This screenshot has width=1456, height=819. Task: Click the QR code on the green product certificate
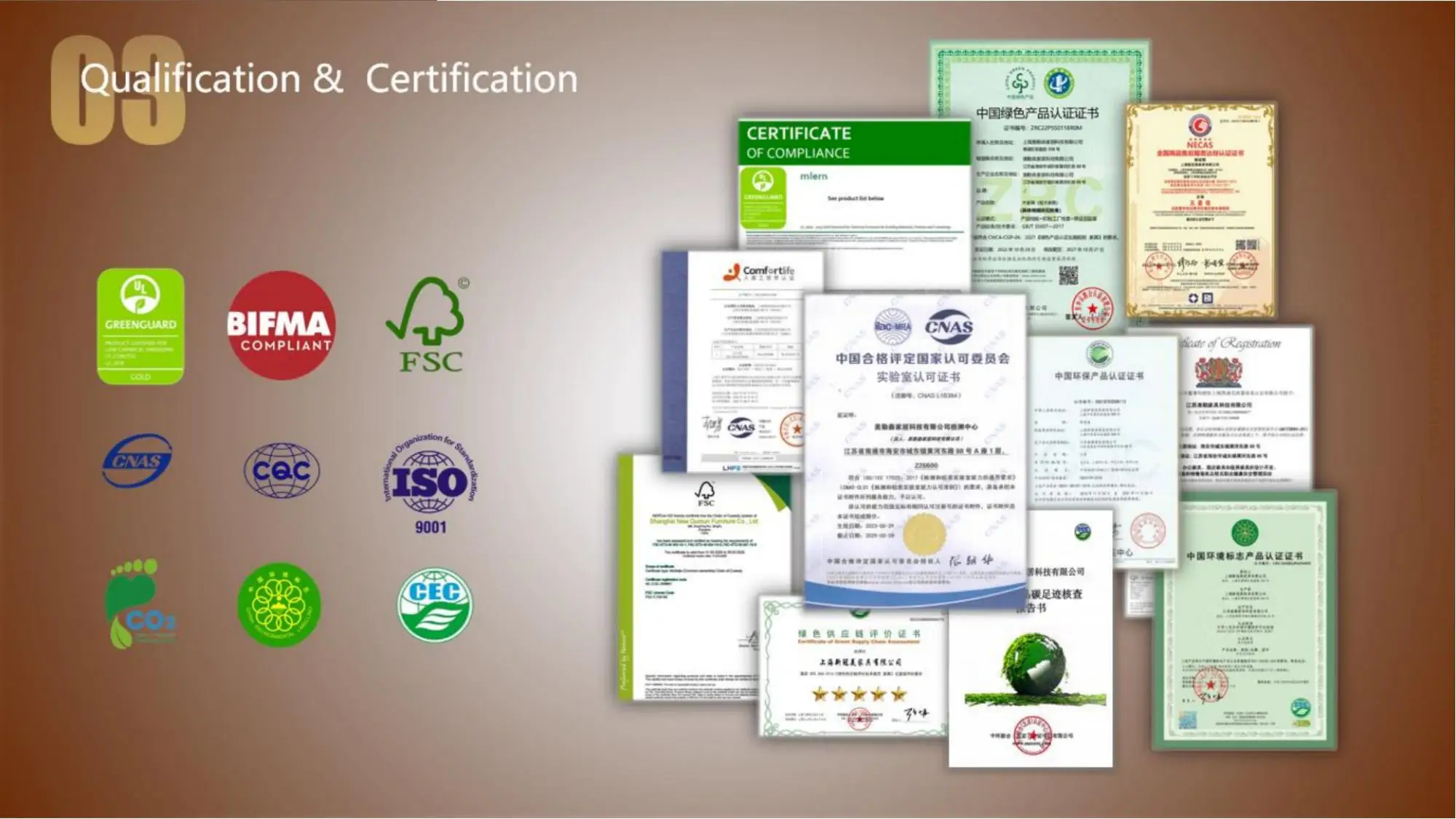(1068, 276)
